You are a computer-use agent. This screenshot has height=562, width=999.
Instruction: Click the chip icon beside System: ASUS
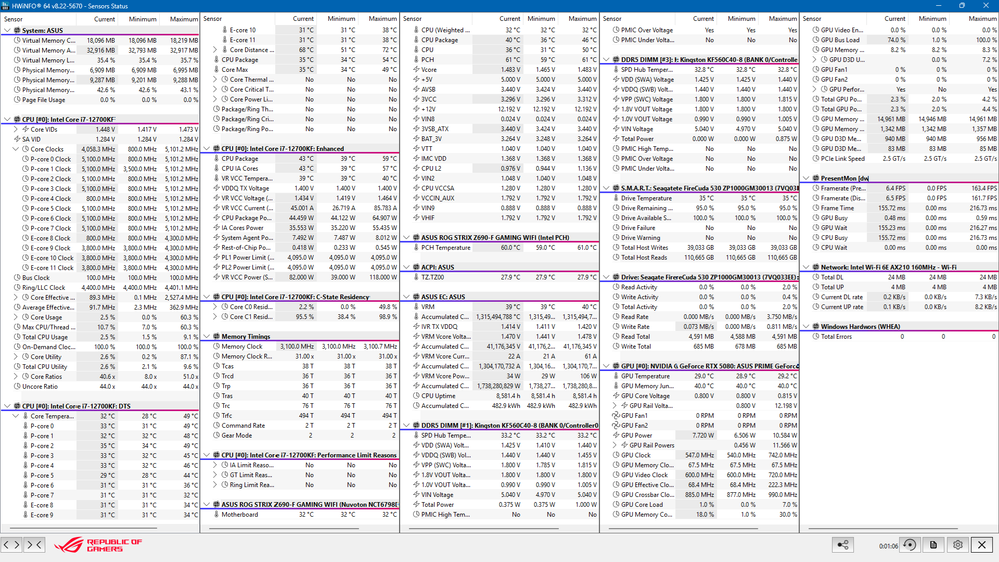pos(17,30)
